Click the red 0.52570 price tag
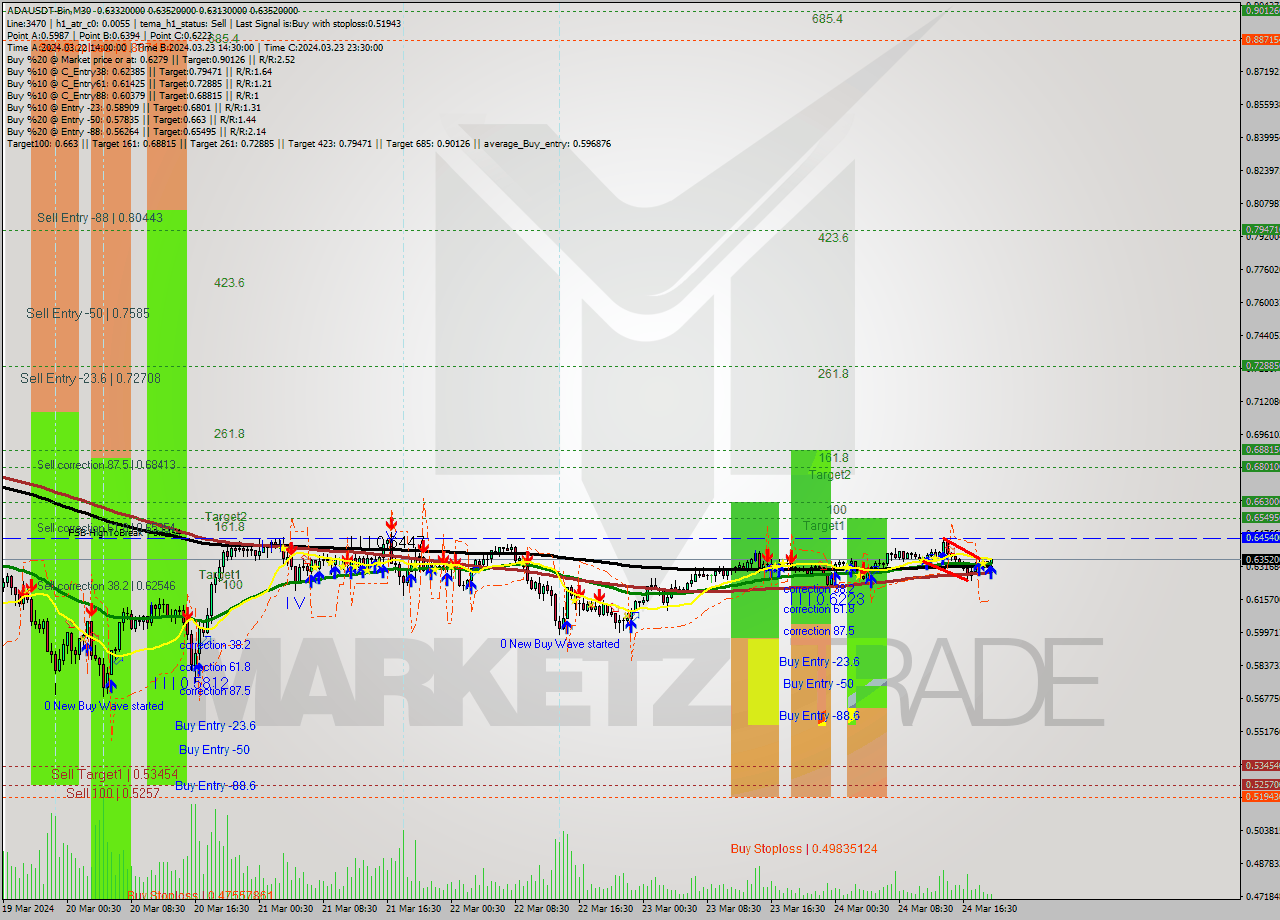This screenshot has width=1280, height=920. click(x=1260, y=784)
